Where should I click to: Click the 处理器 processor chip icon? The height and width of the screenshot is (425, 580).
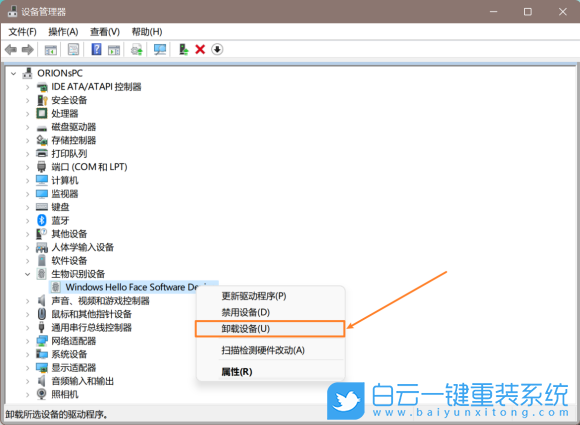42,113
